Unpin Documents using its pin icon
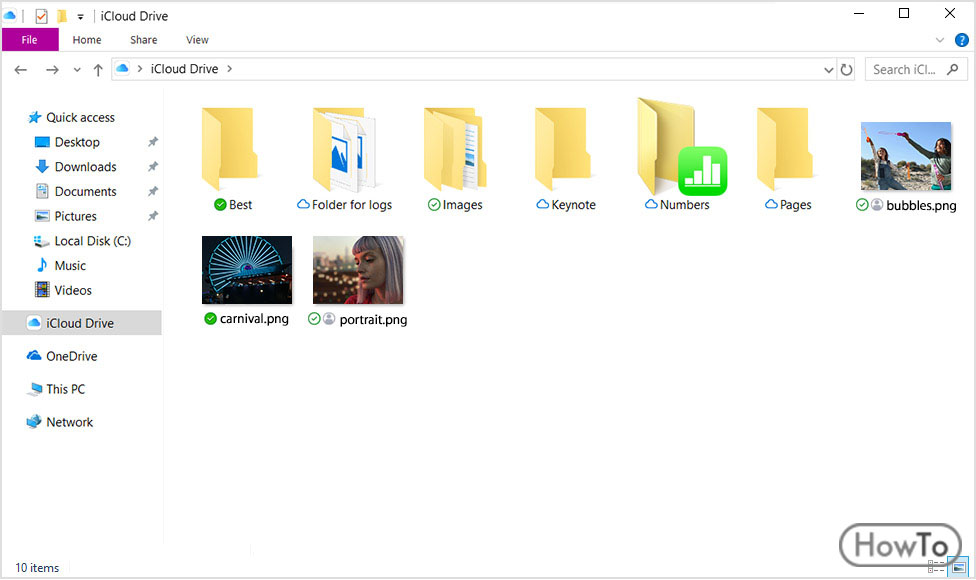This screenshot has width=976, height=580. click(x=152, y=192)
